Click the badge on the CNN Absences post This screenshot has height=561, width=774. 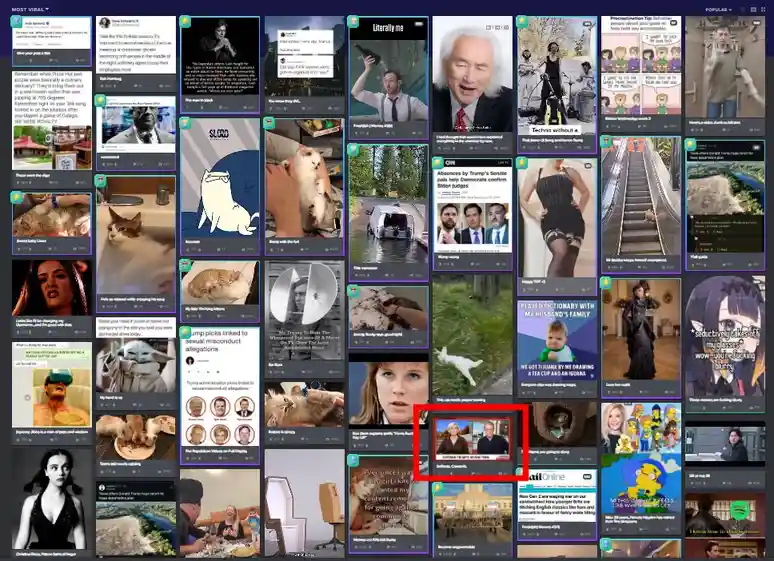pos(437,162)
